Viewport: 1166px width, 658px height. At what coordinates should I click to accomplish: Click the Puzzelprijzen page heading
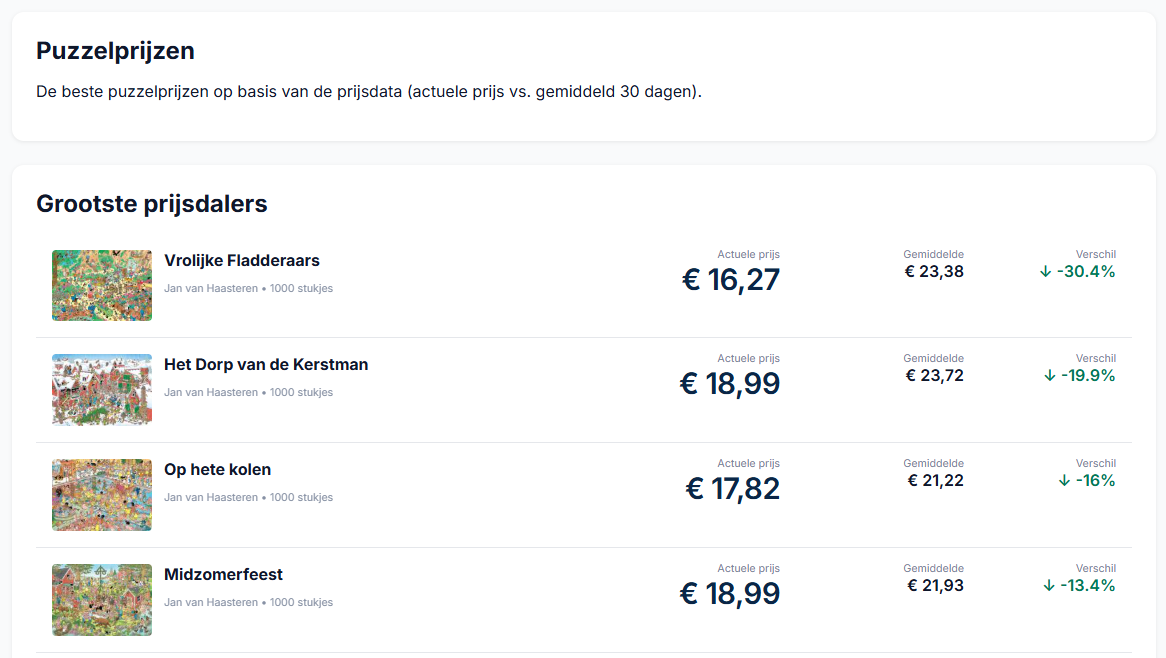(115, 51)
